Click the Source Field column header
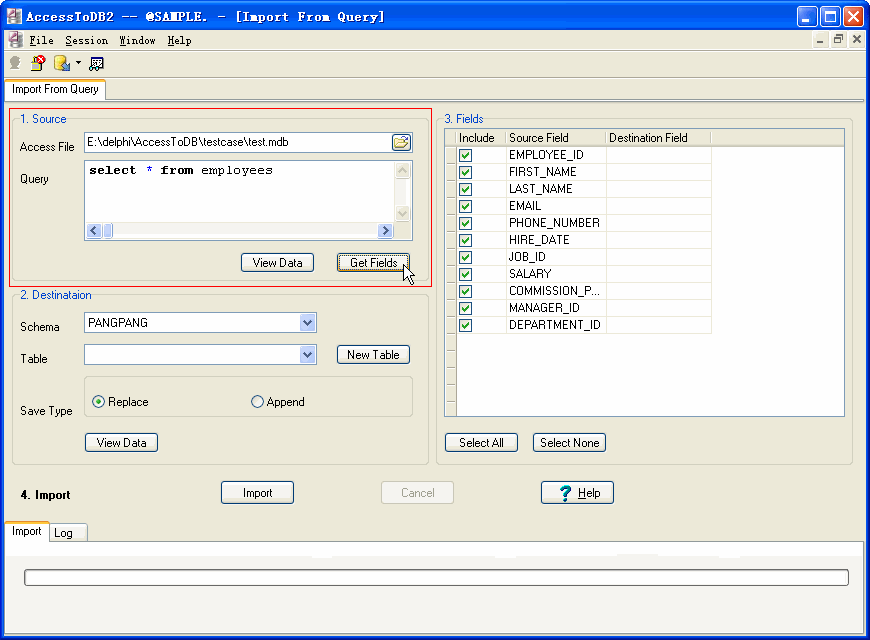This screenshot has width=870, height=640. 555,138
